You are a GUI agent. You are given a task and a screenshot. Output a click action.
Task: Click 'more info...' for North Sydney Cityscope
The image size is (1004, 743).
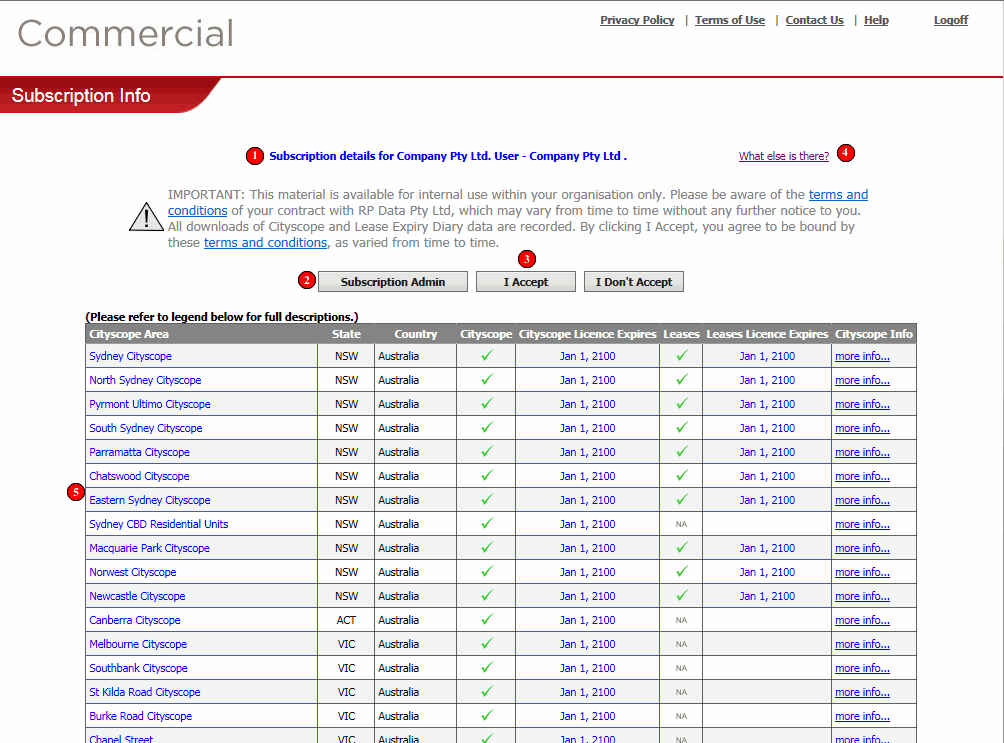[862, 380]
